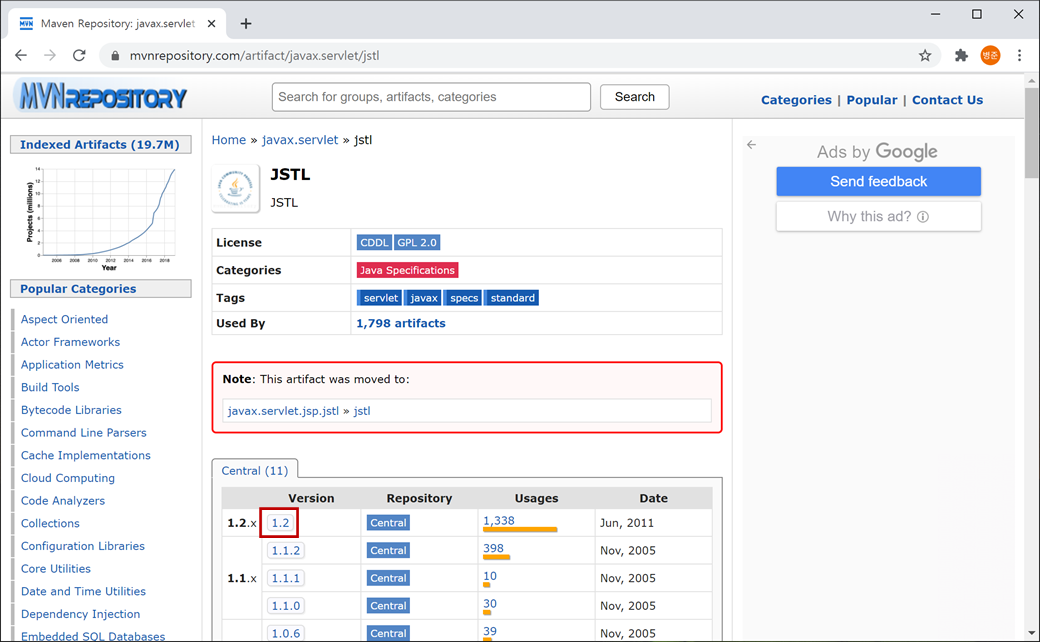Click the Central badge in the 1.2 row
The width and height of the screenshot is (1040, 642).
(x=388, y=523)
